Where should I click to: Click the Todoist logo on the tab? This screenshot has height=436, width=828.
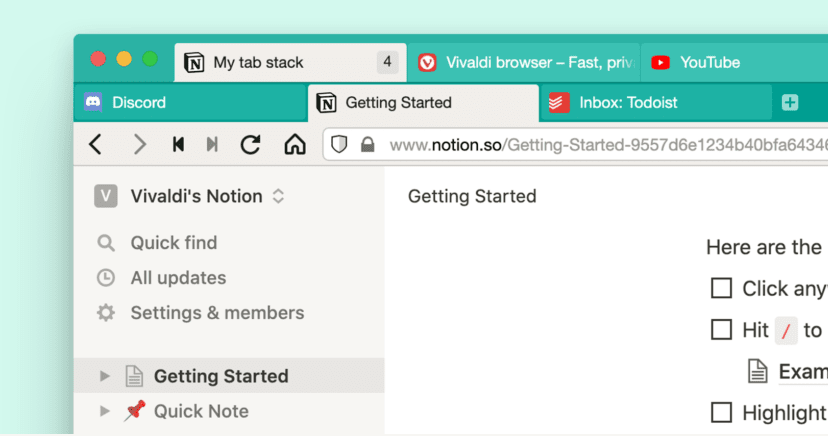point(559,102)
